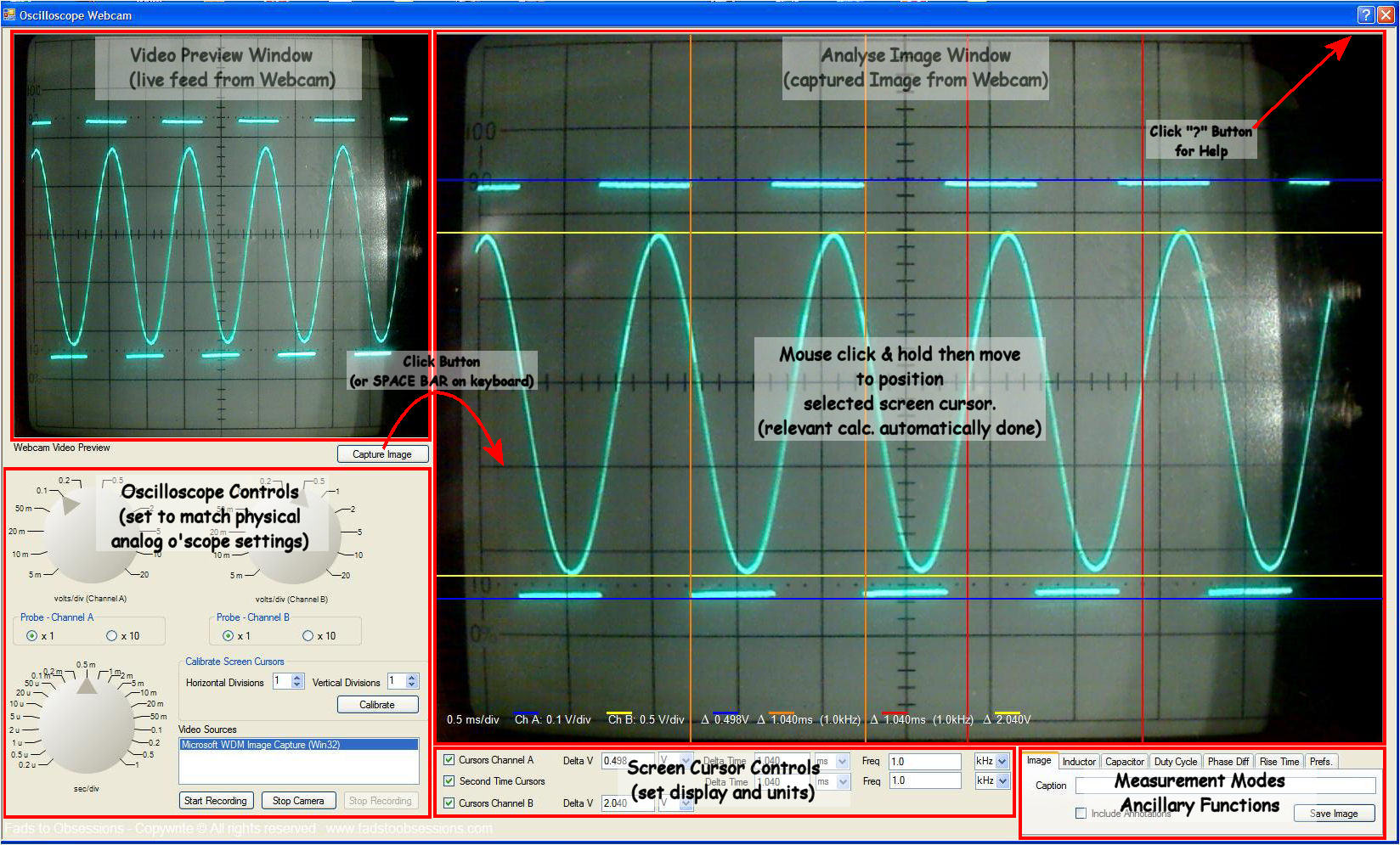Open help with the "?" title bar button
This screenshot has width=1400, height=845.
point(1366,14)
